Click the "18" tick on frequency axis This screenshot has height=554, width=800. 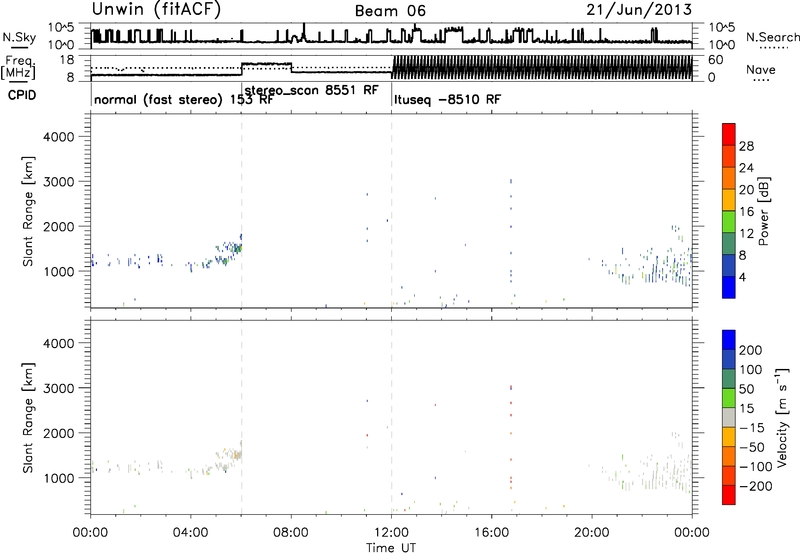(67, 60)
